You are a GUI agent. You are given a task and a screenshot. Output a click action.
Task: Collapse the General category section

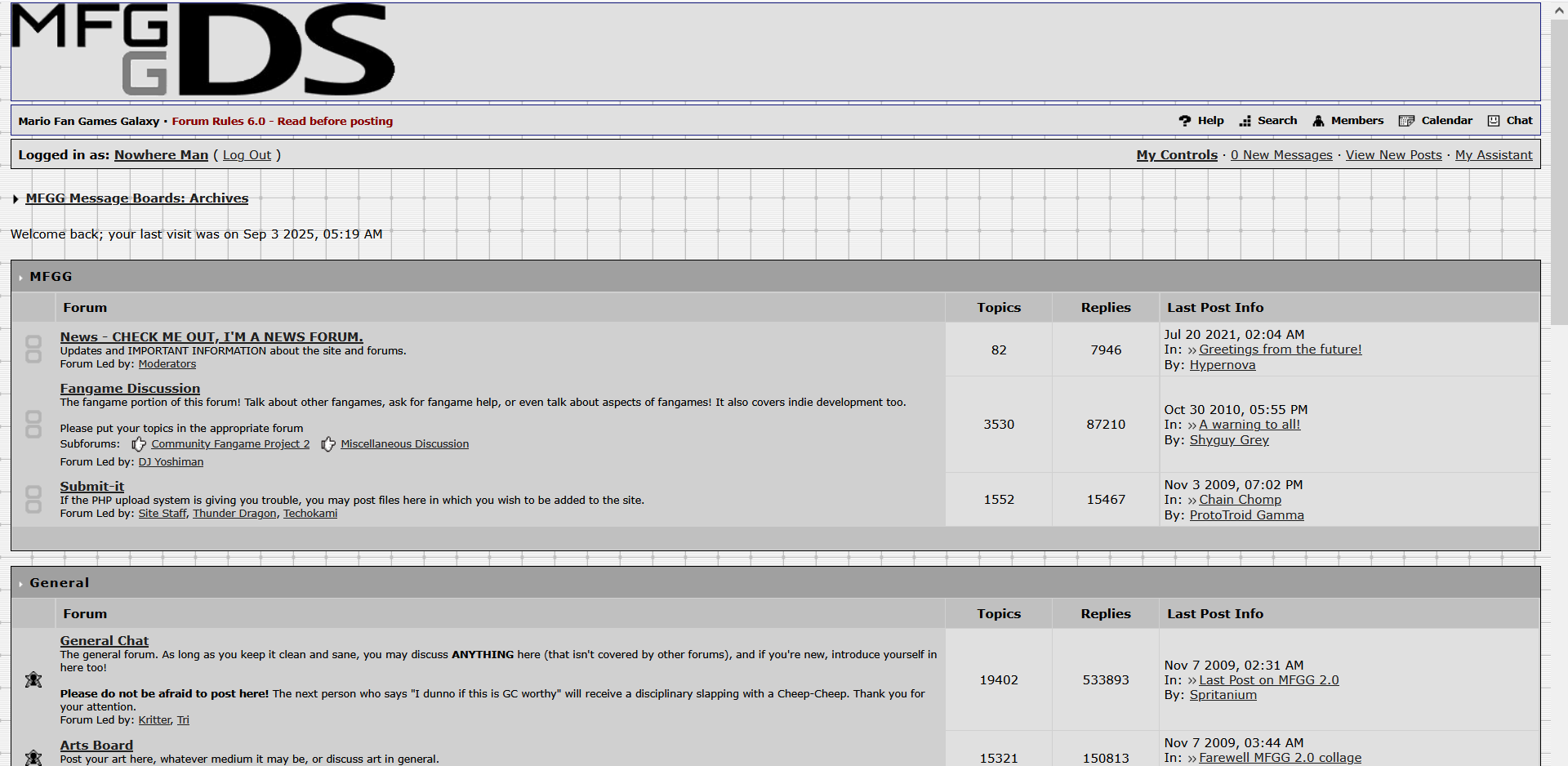(x=20, y=584)
